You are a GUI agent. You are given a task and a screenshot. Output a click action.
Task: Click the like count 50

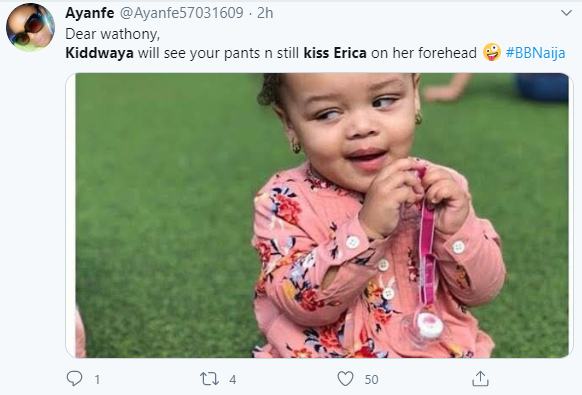pyautogui.click(x=371, y=379)
